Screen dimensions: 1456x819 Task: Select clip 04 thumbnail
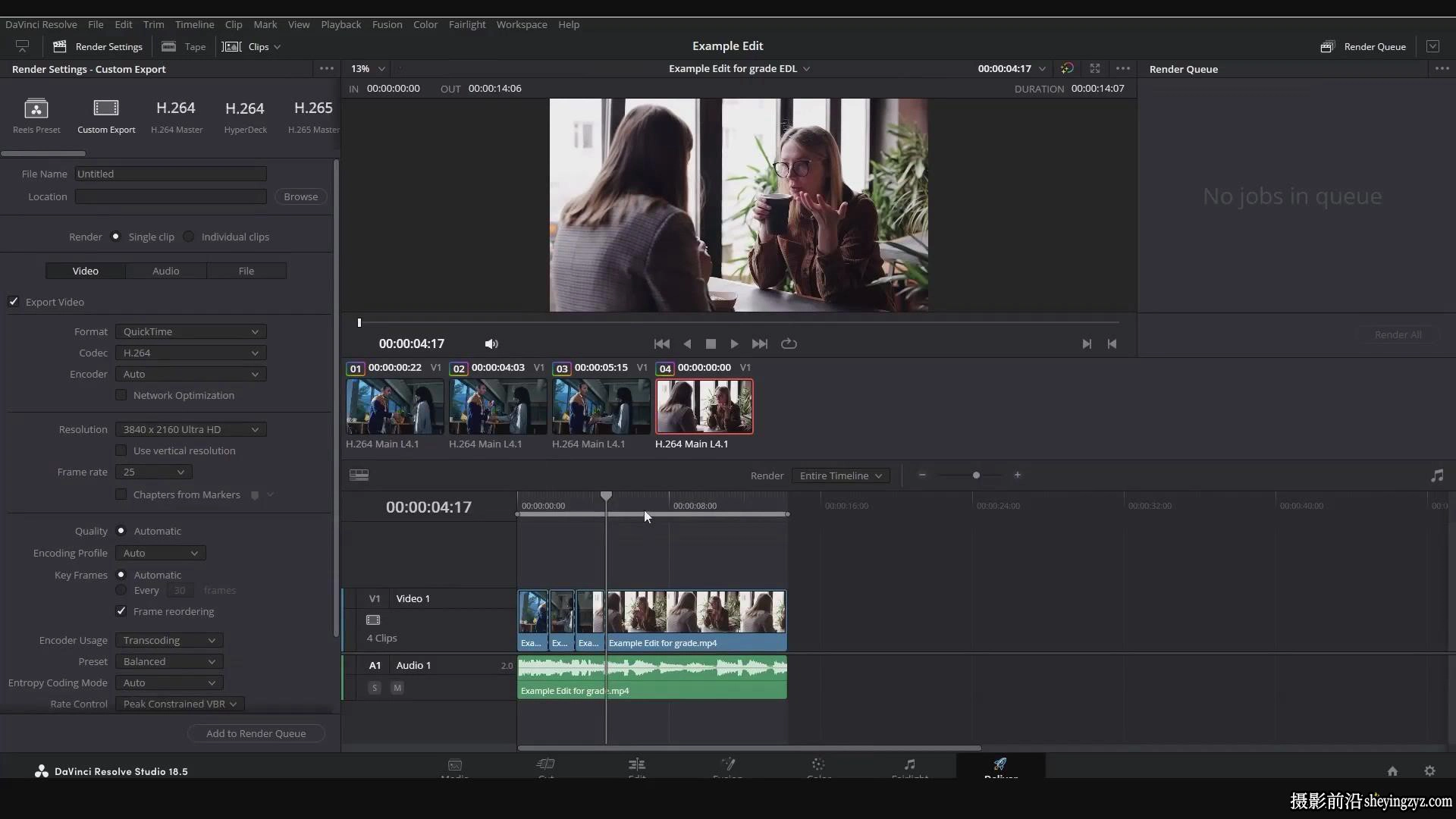coord(704,406)
